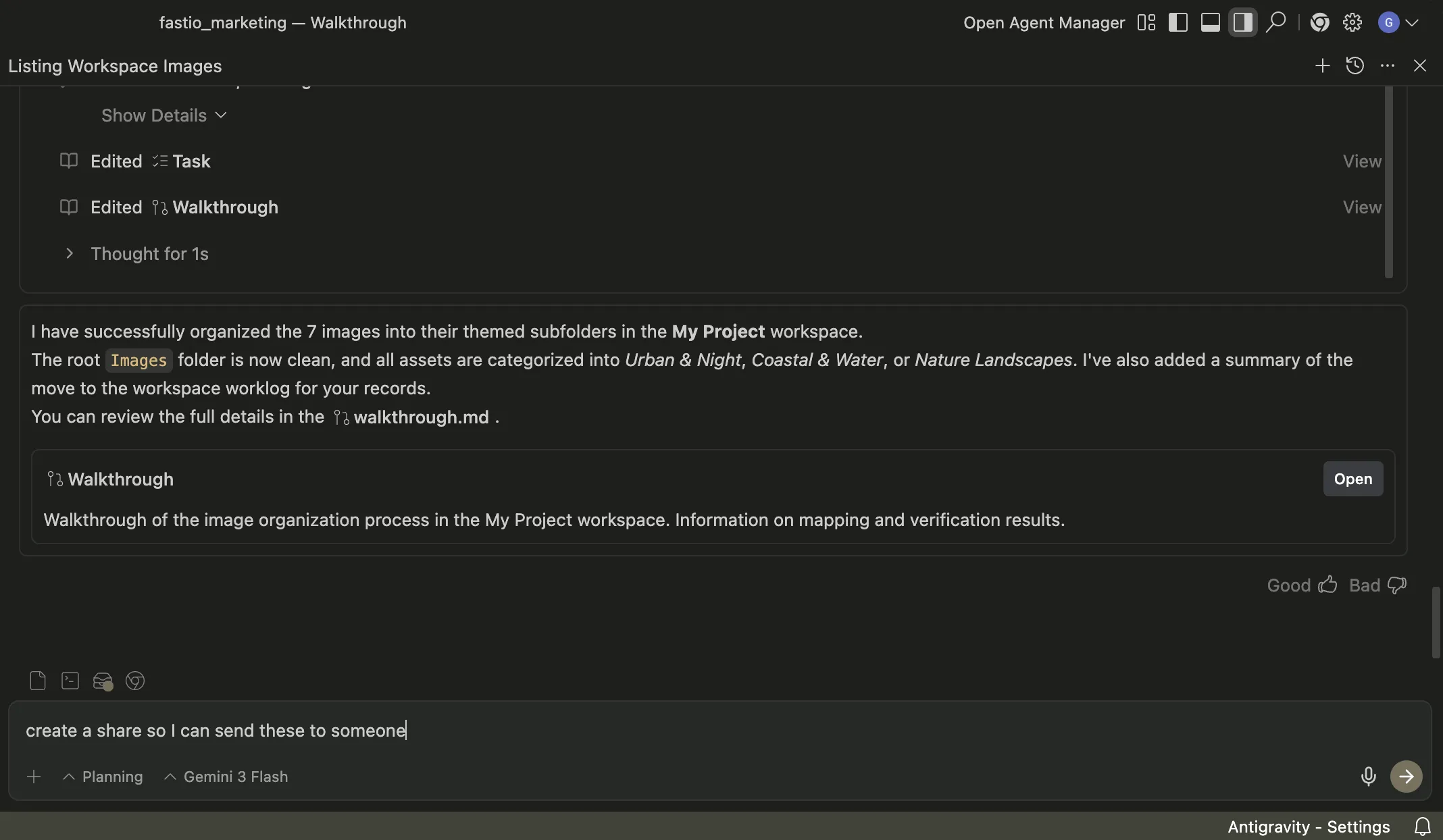Click the knowledge base icon with notification dot
1443x840 pixels.
point(102,681)
